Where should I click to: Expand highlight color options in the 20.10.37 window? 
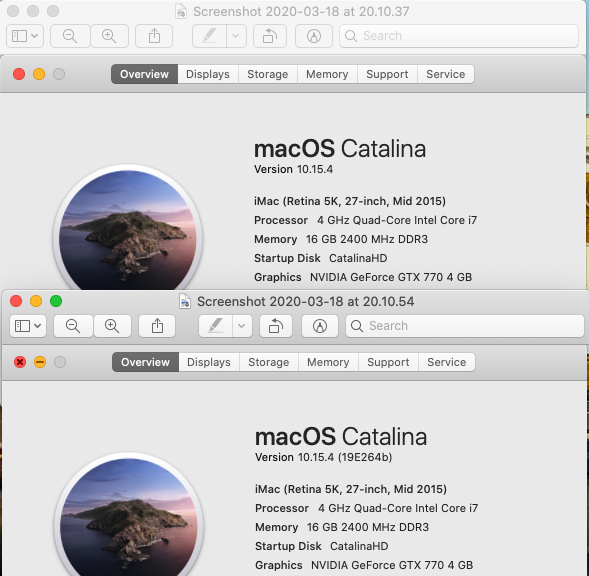(236, 36)
